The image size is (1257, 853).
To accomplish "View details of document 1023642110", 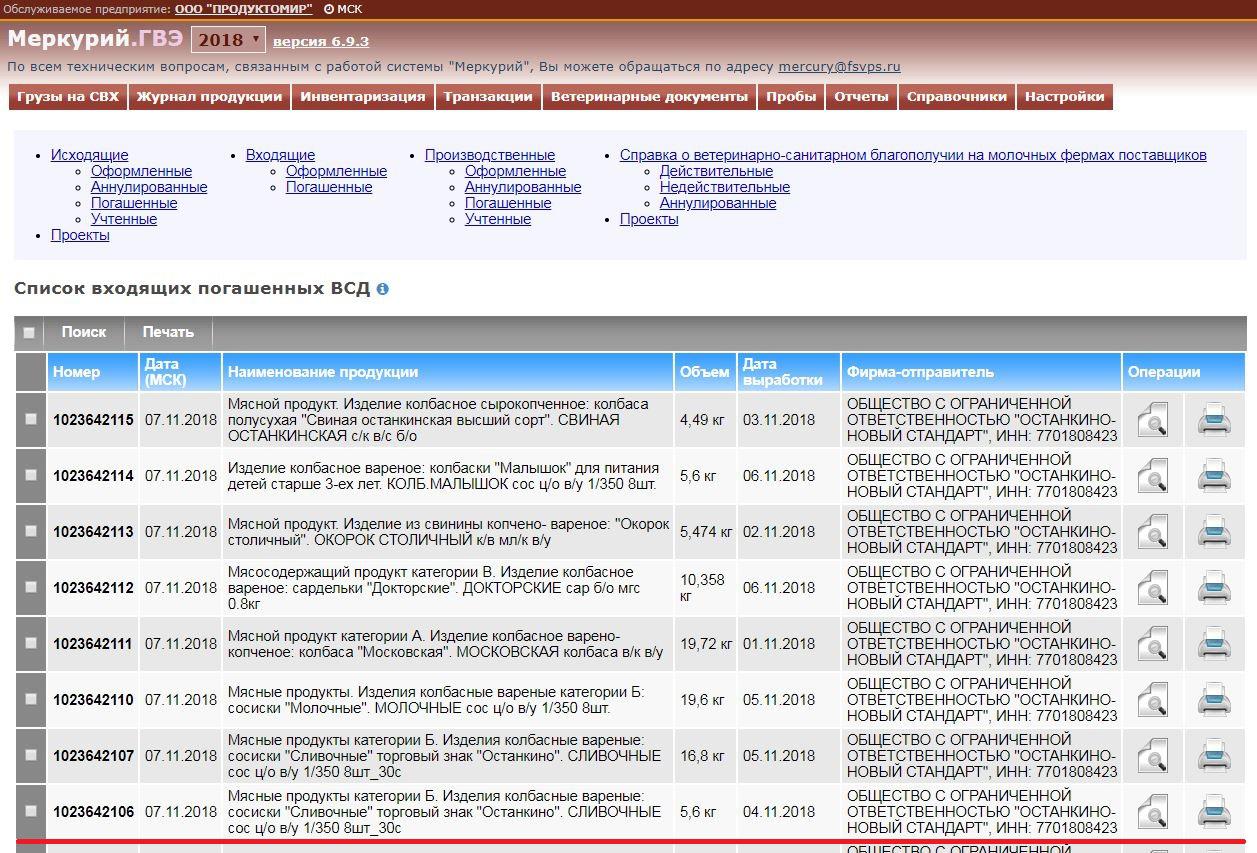I will 1153,700.
